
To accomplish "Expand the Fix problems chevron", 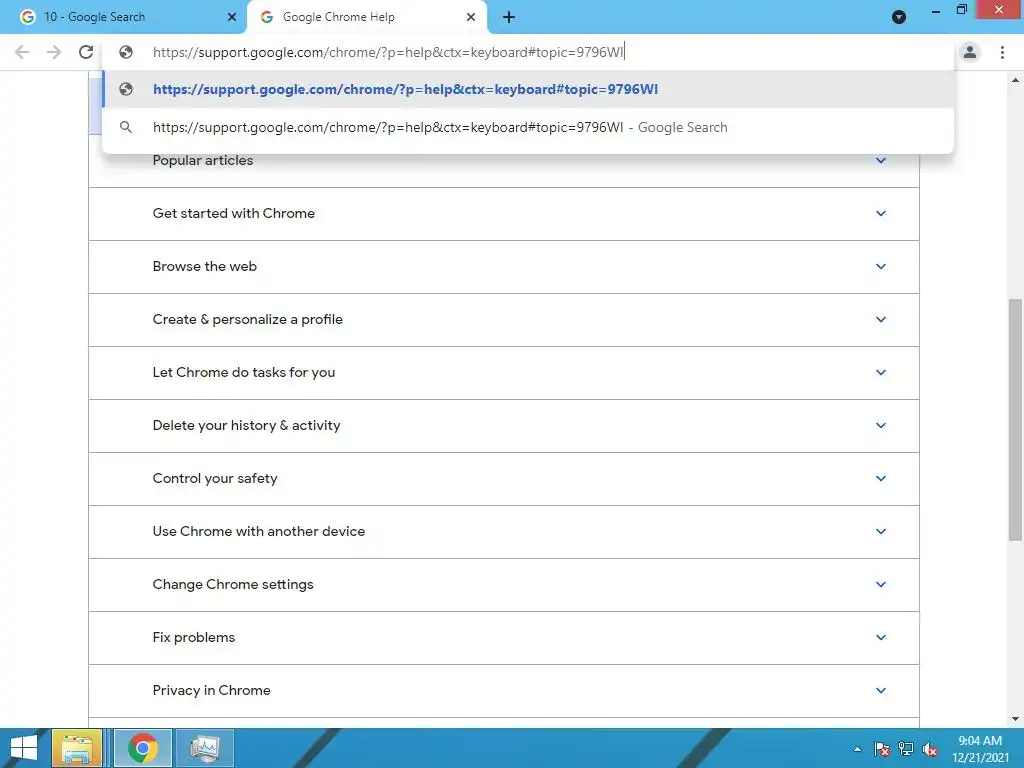I will tap(880, 637).
